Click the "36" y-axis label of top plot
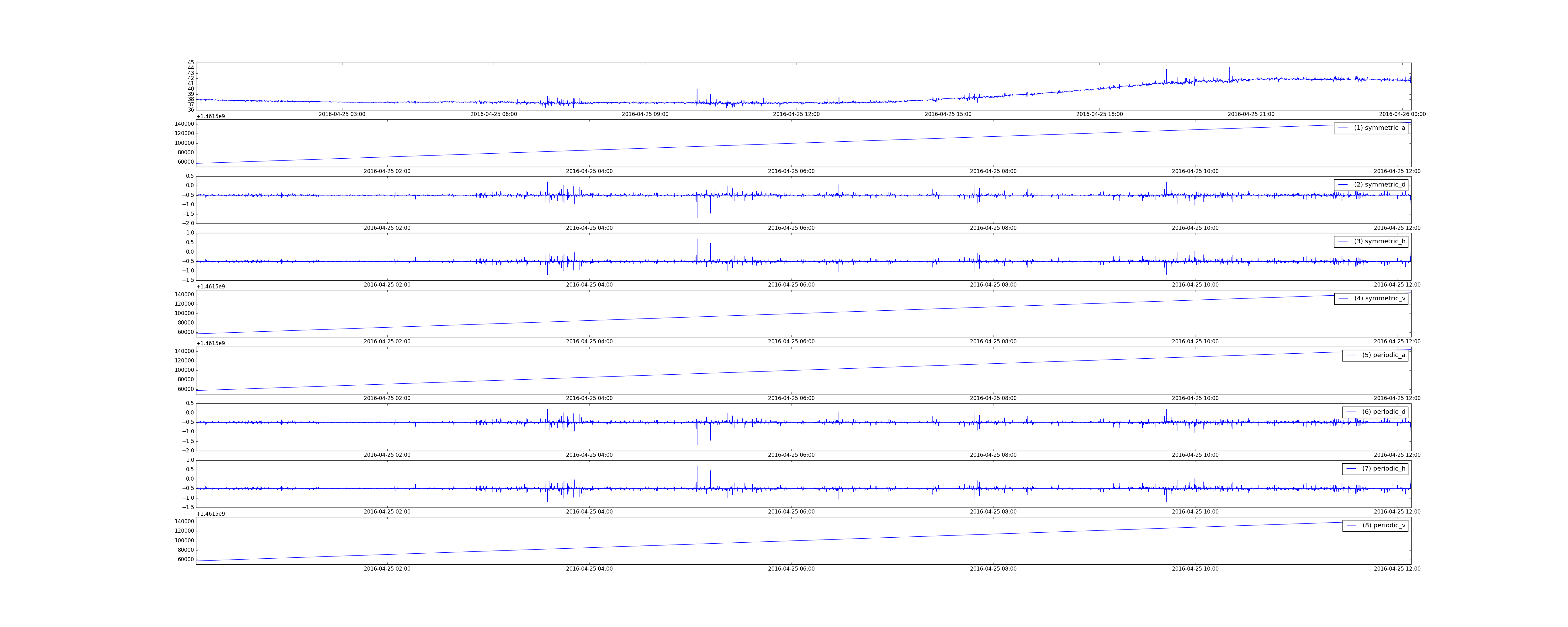Viewport: 1568px width, 627px height. pos(191,110)
